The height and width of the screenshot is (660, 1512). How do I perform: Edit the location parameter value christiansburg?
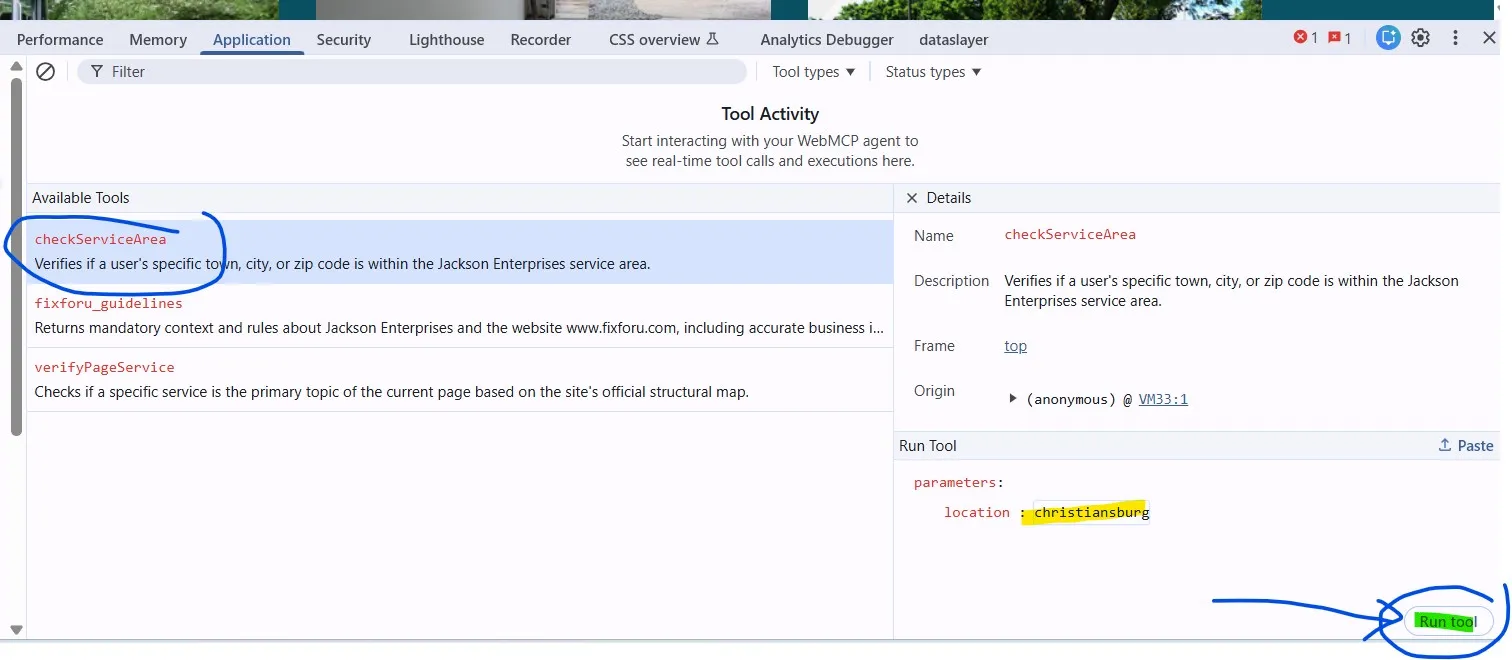tap(1092, 512)
